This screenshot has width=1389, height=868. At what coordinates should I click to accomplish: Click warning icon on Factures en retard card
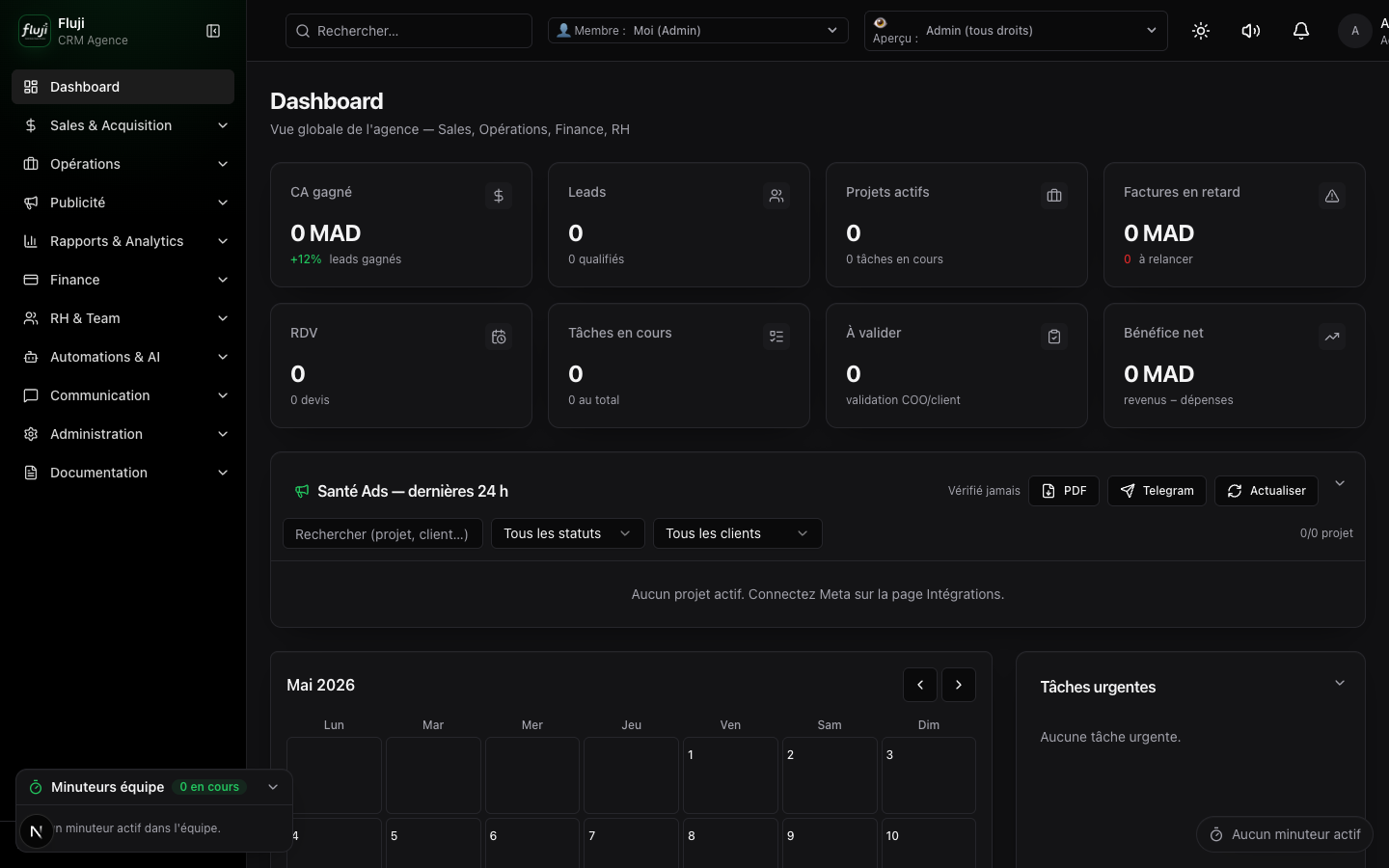pos(1332,196)
